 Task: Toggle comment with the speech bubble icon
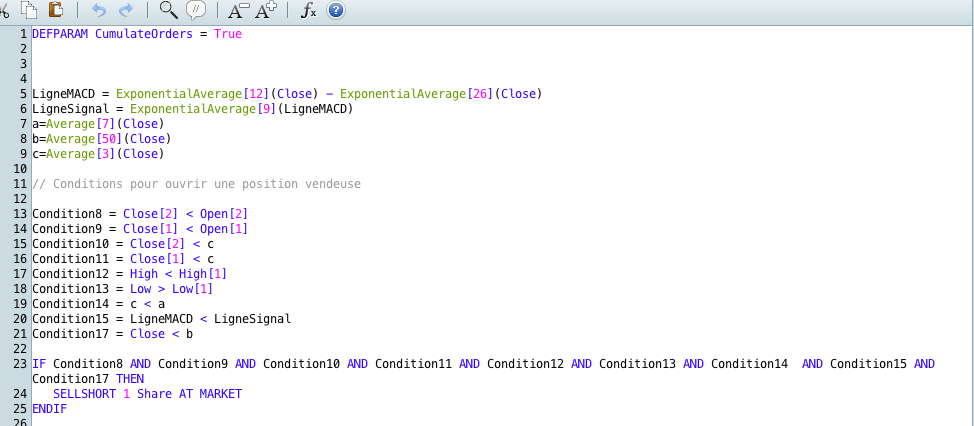click(196, 9)
